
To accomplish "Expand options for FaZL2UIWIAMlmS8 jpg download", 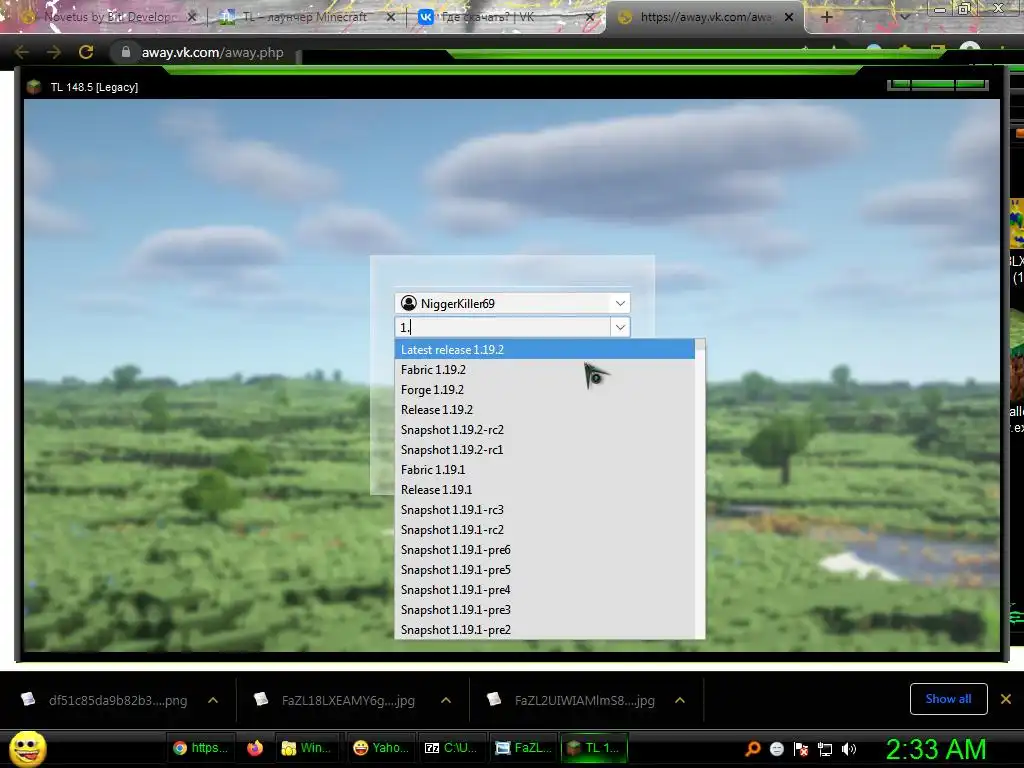I will click(680, 700).
